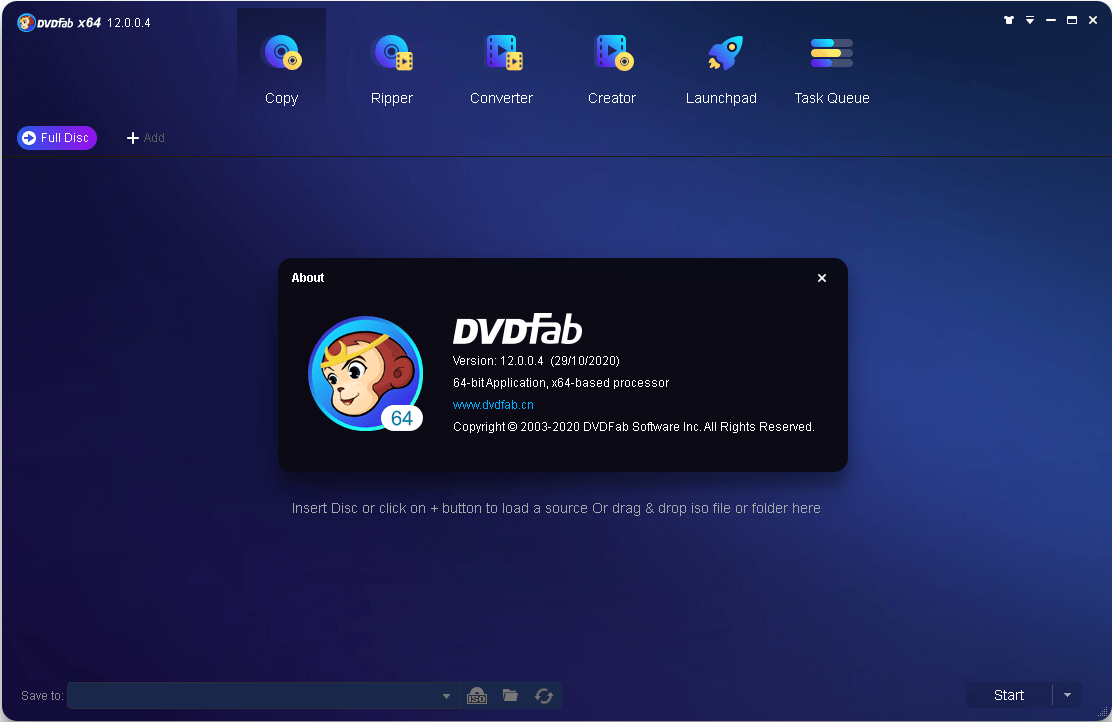This screenshot has width=1112, height=722.
Task: Open the Converter module icon
Action: click(x=503, y=53)
